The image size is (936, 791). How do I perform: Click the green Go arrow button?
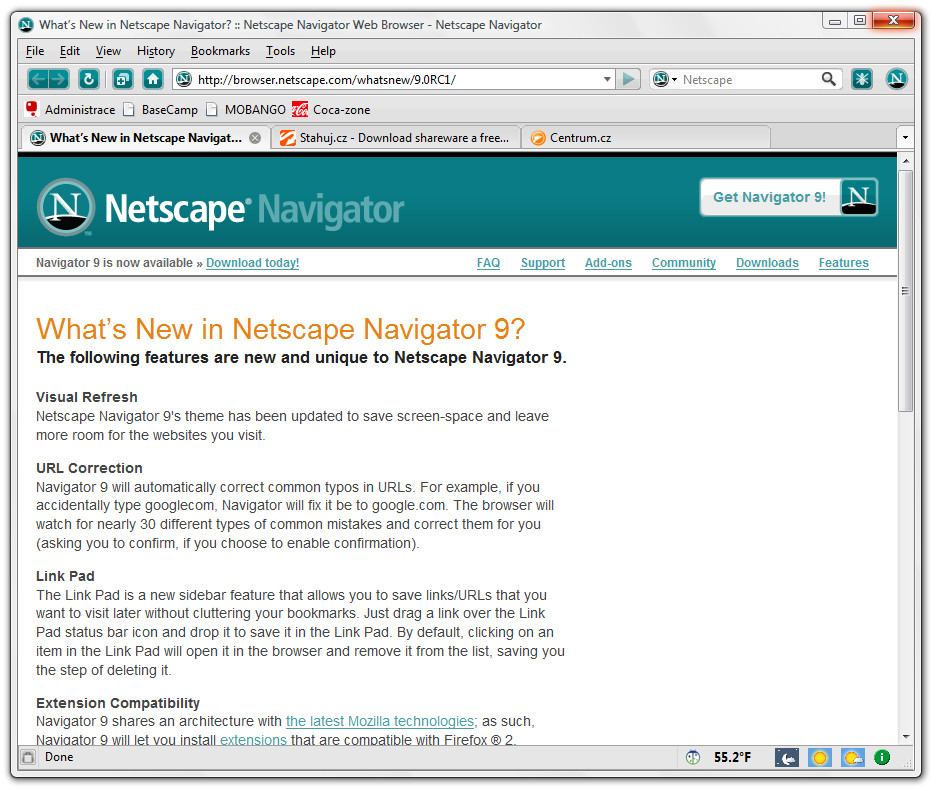pos(628,79)
